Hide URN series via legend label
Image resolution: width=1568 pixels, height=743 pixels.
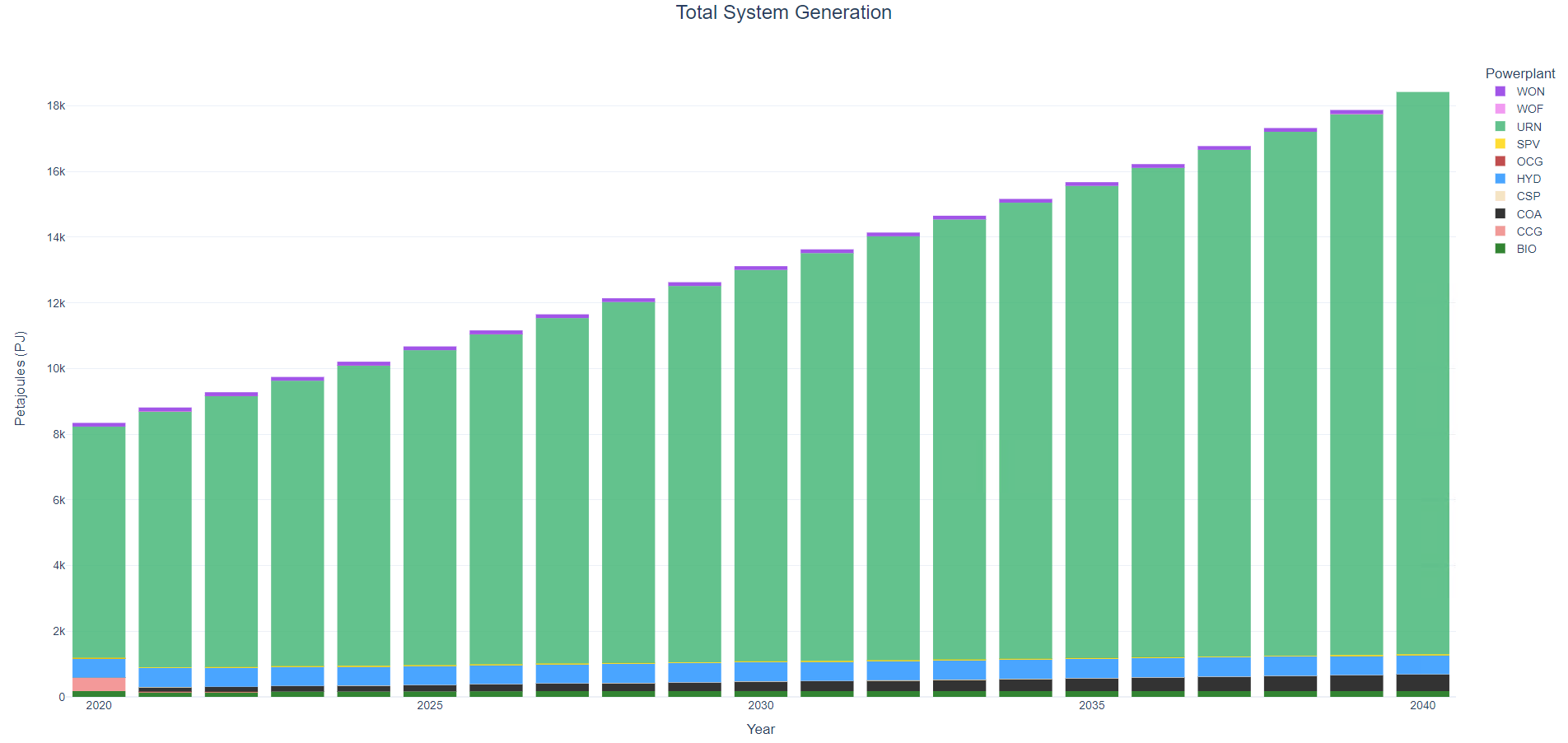point(1528,127)
